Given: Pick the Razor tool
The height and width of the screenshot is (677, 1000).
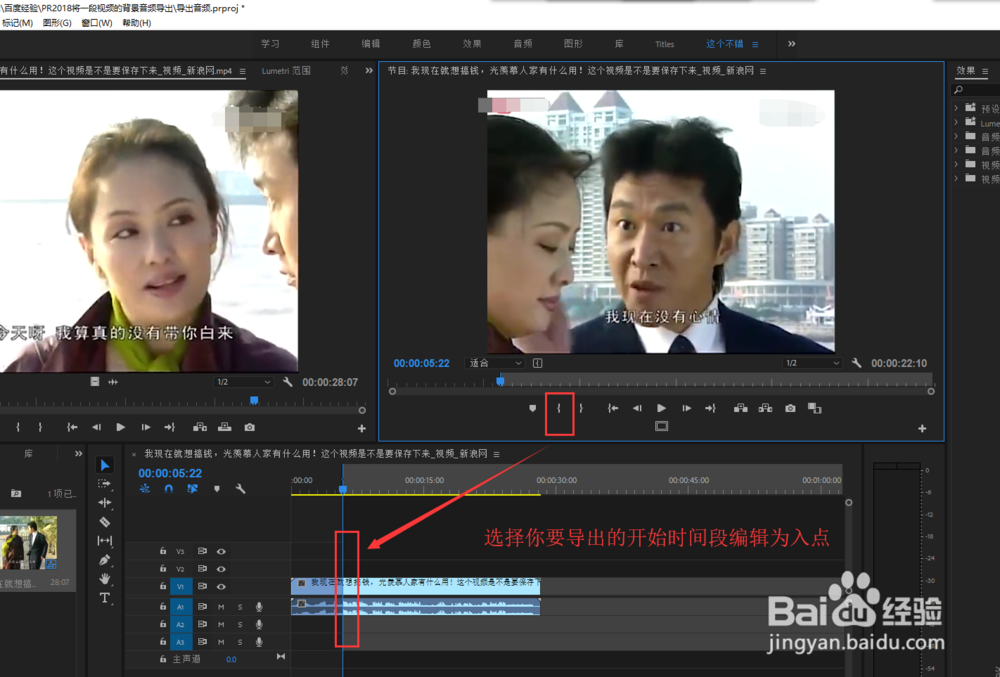Looking at the screenshot, I should tap(105, 521).
